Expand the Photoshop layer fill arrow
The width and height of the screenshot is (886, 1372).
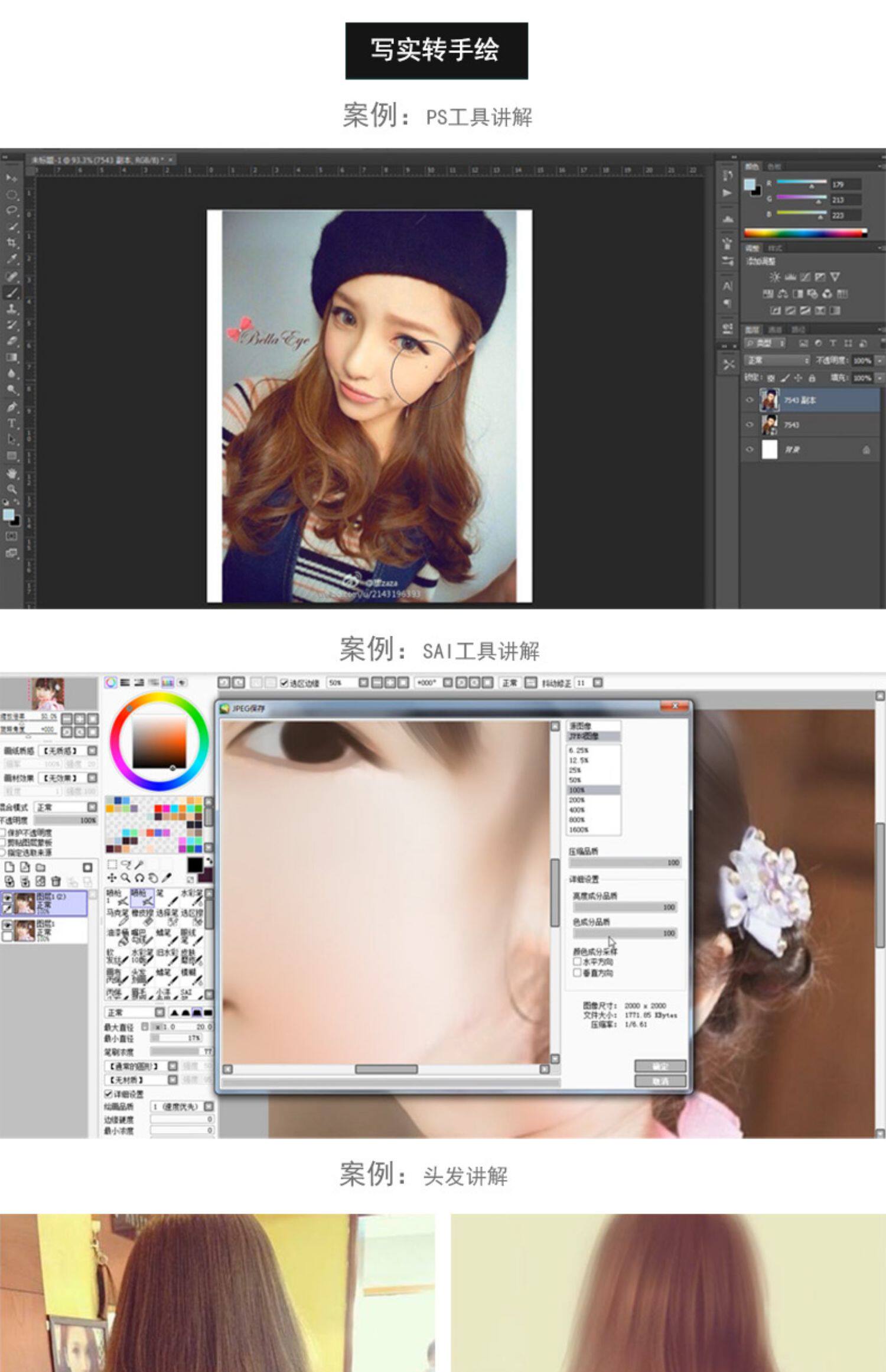click(880, 378)
